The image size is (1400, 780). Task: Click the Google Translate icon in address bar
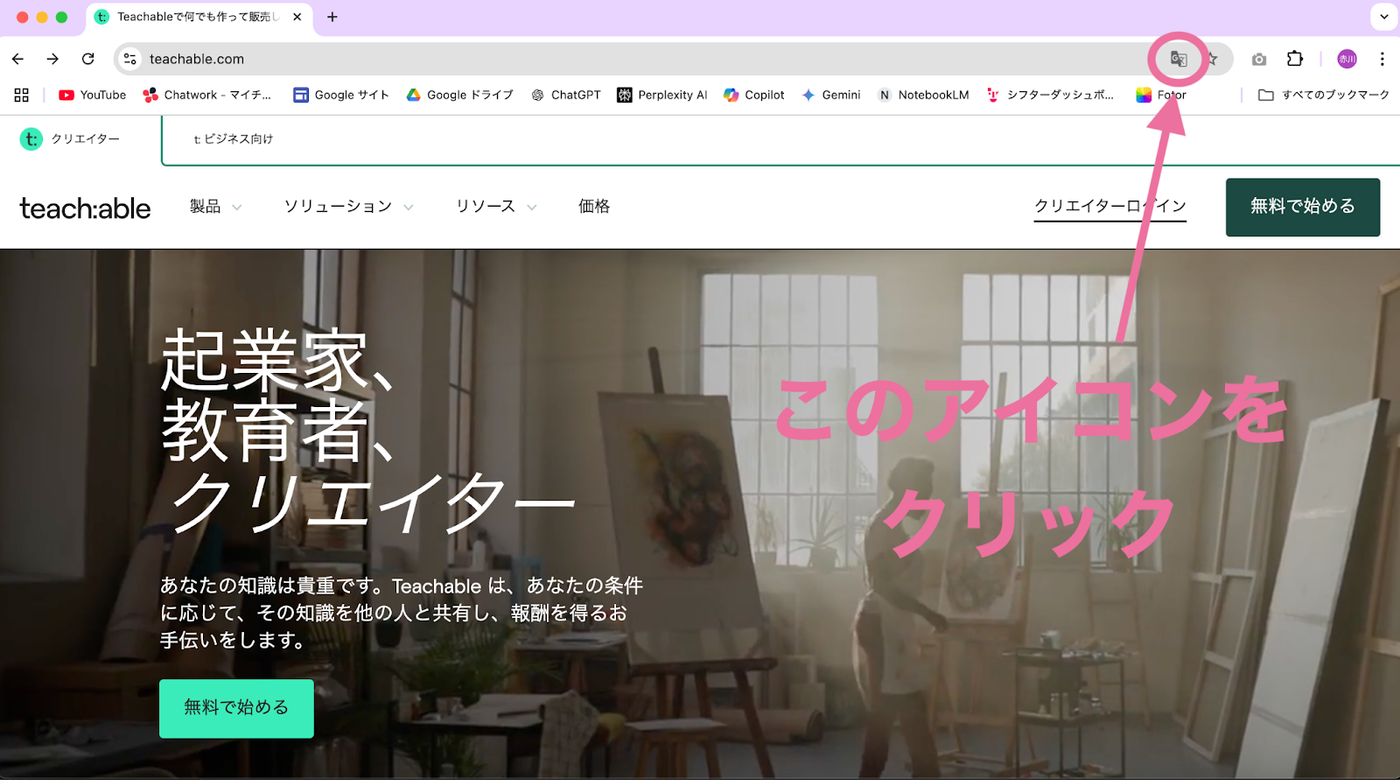pyautogui.click(x=1179, y=59)
